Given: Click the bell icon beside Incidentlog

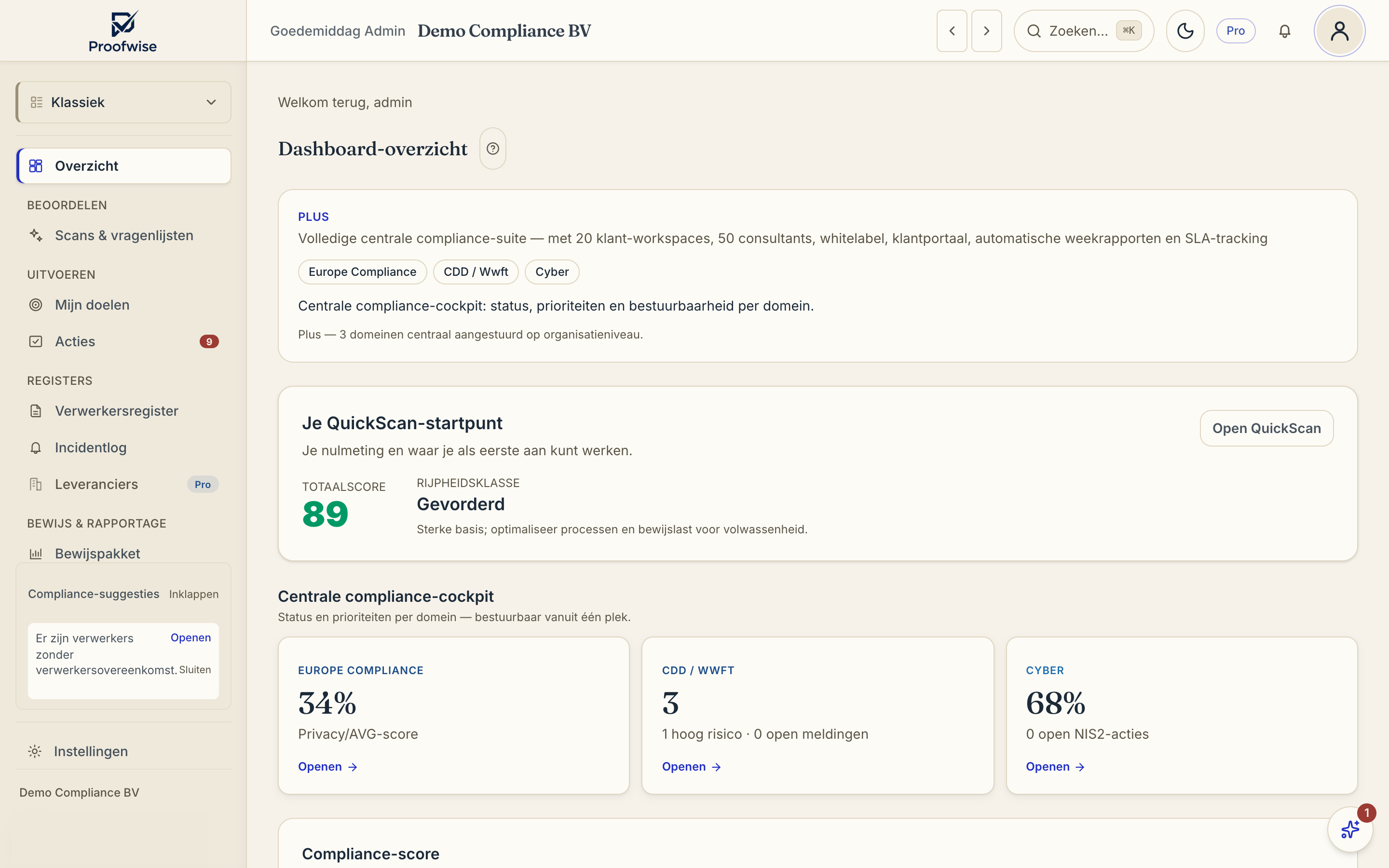Looking at the screenshot, I should [36, 448].
